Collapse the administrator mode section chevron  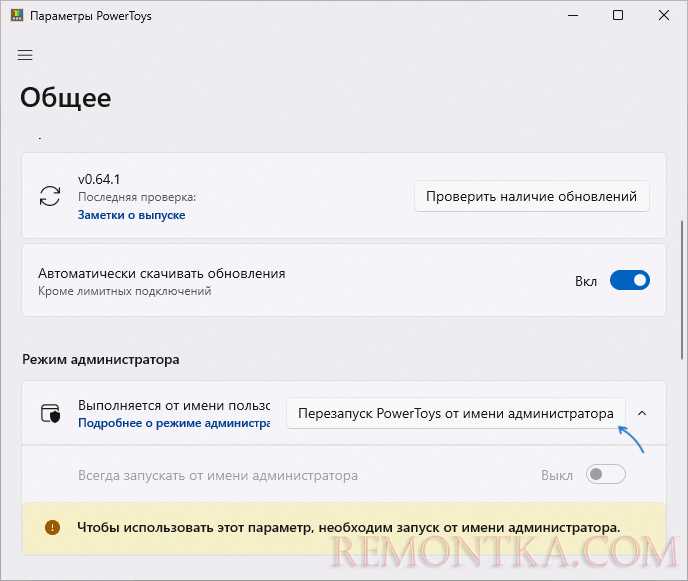click(642, 413)
